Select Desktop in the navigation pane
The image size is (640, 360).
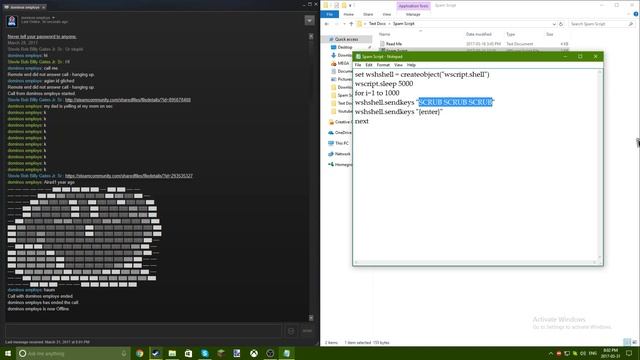coord(344,47)
